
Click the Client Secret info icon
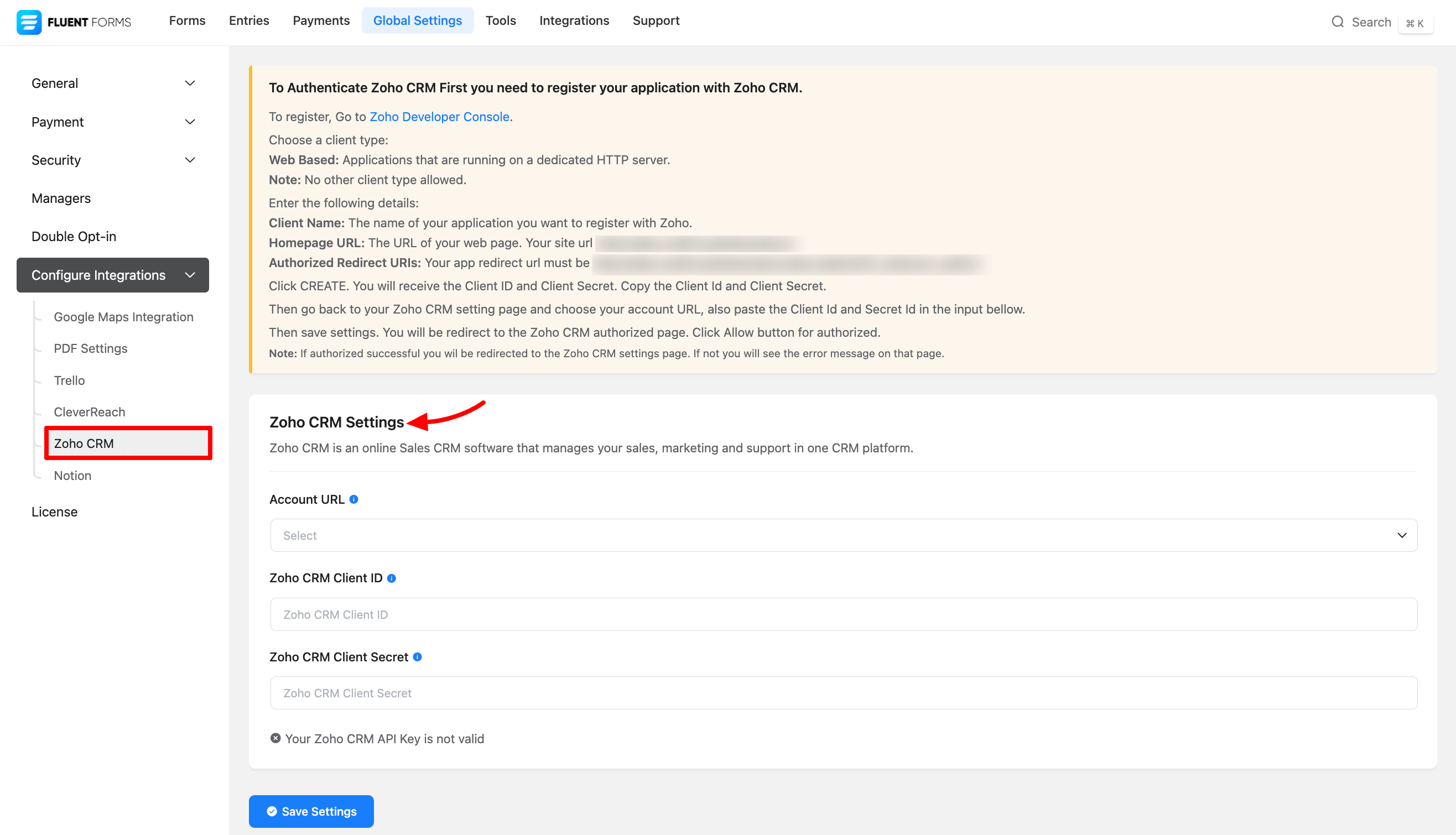click(418, 657)
